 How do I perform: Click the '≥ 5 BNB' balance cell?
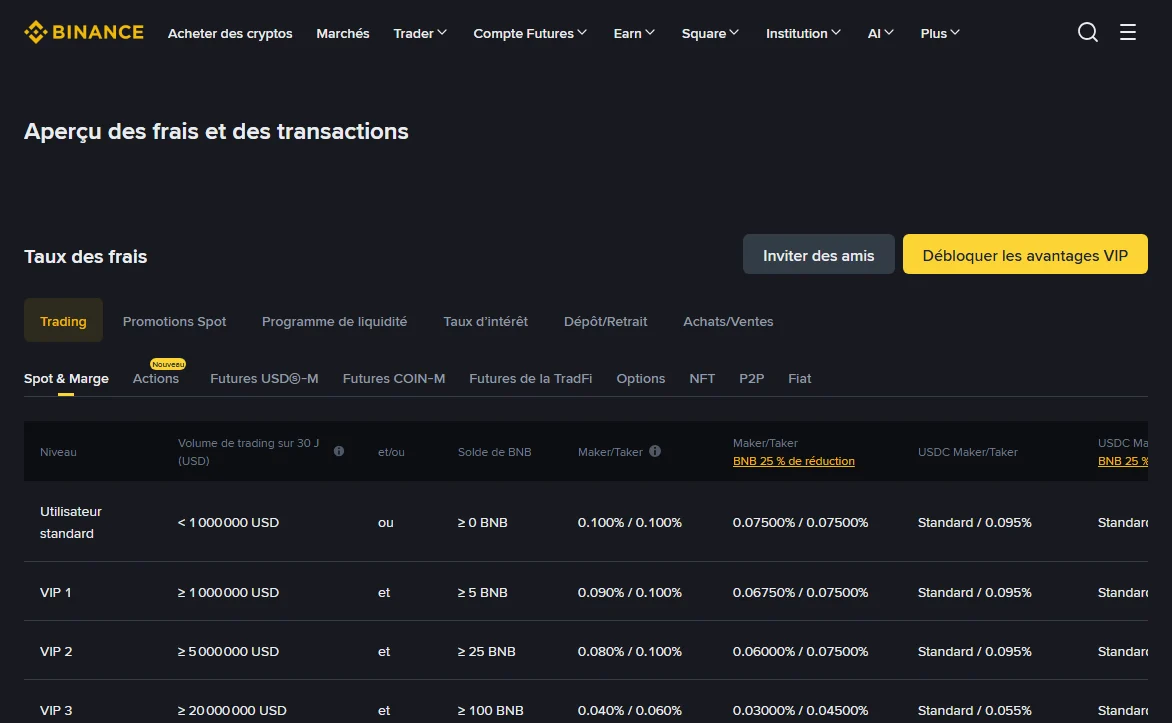(x=482, y=592)
